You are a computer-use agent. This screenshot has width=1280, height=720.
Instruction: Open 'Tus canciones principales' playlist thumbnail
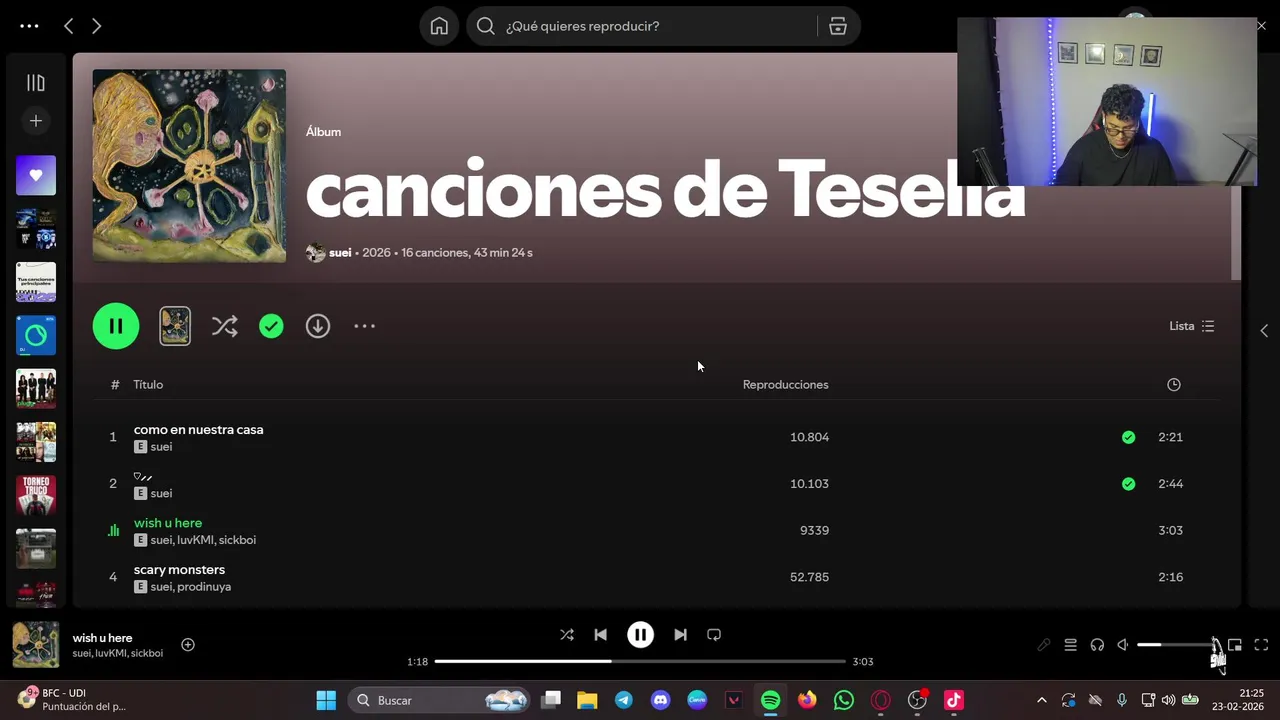click(36, 282)
